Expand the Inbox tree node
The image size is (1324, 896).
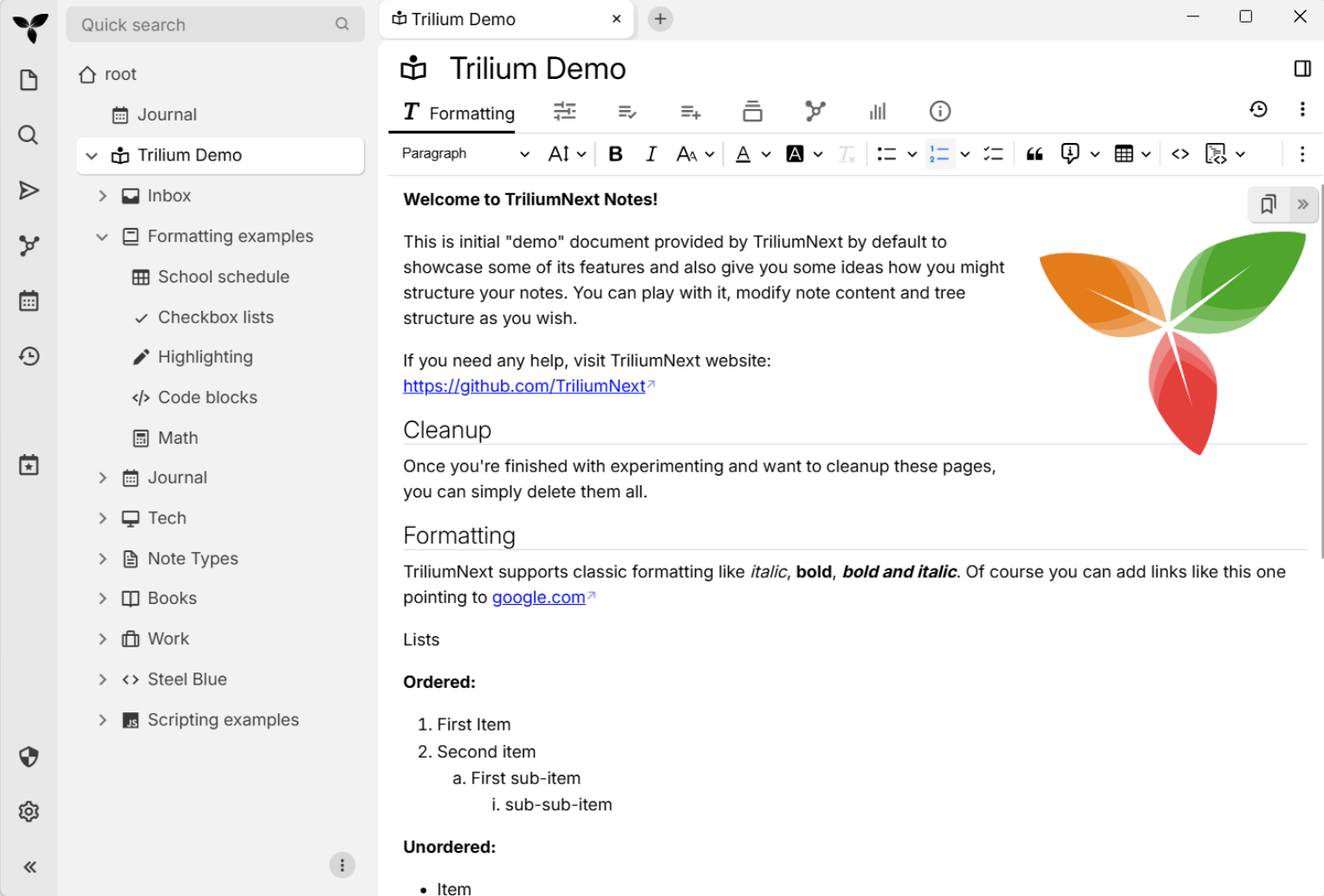point(102,196)
